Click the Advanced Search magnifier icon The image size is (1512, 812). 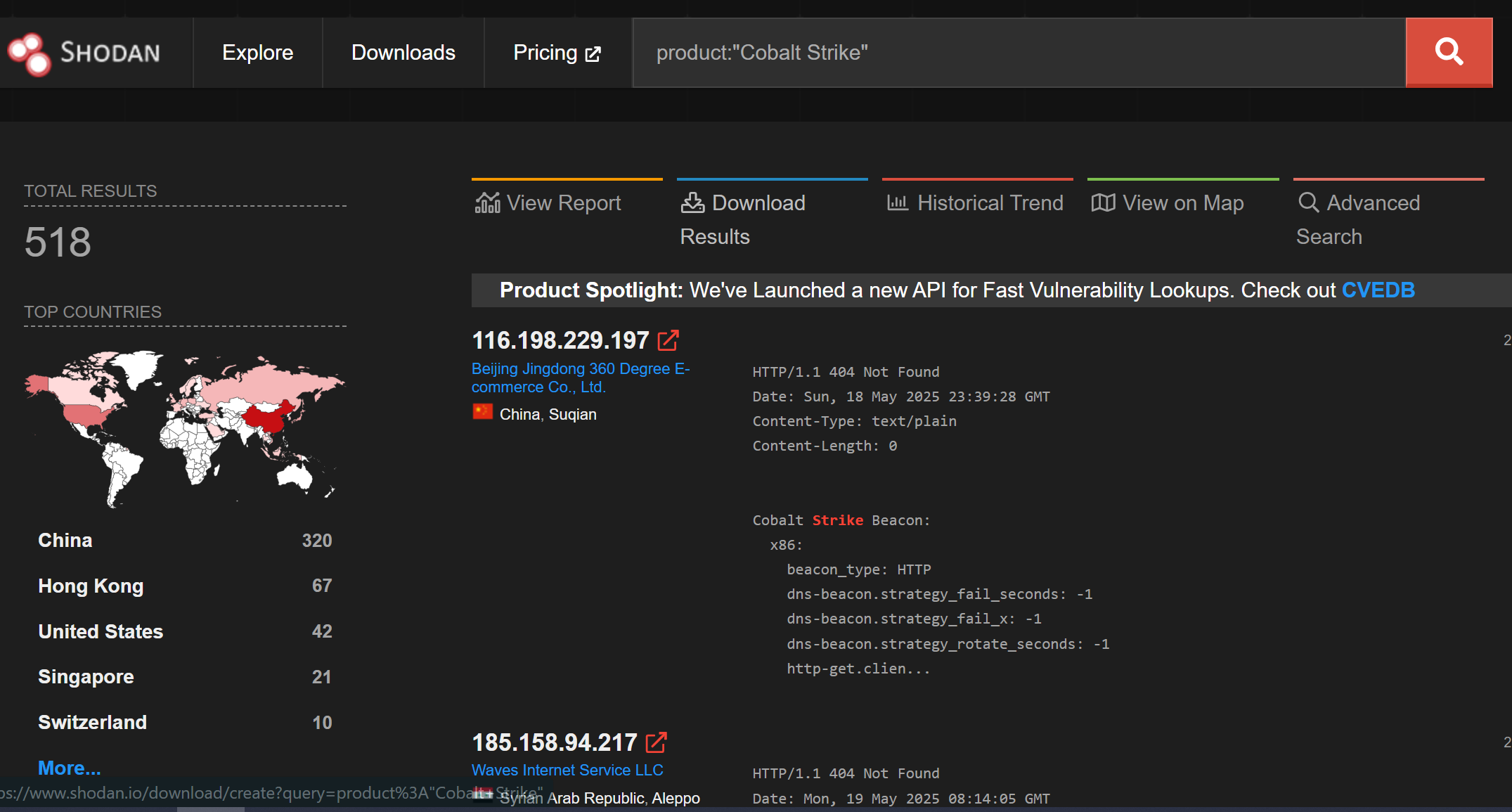(x=1308, y=202)
